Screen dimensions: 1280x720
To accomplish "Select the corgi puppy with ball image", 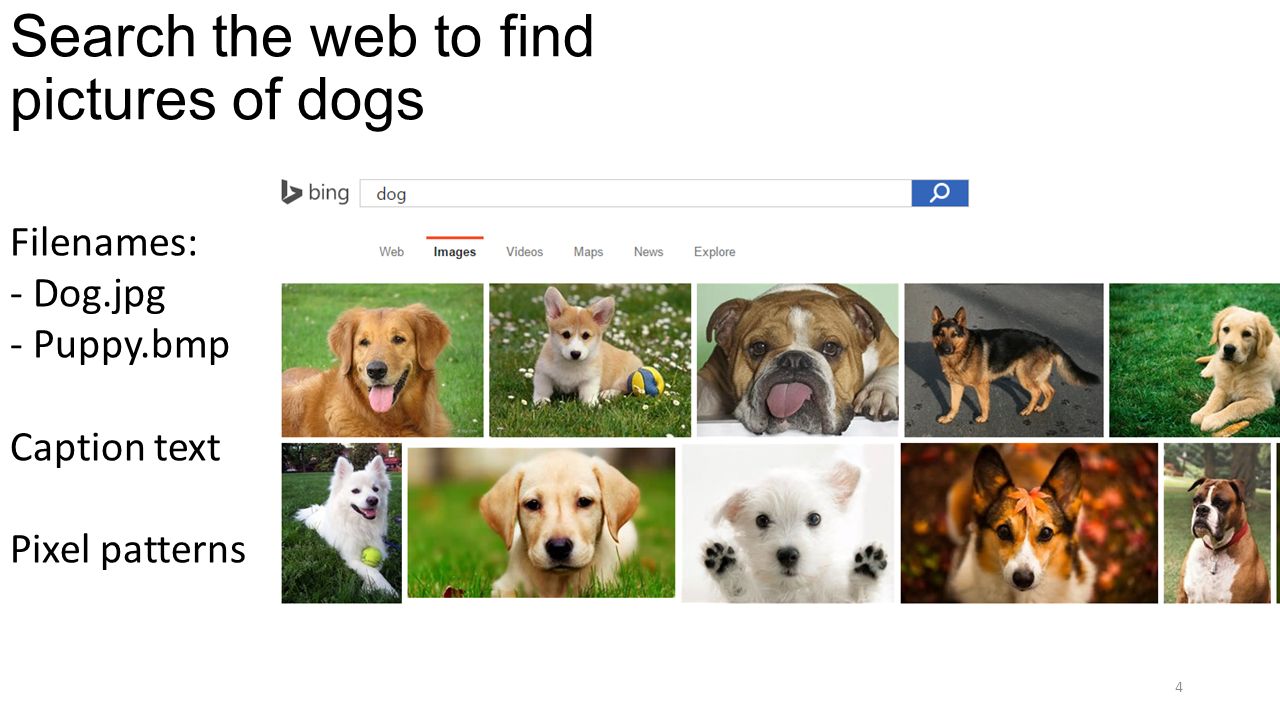I will [590, 360].
